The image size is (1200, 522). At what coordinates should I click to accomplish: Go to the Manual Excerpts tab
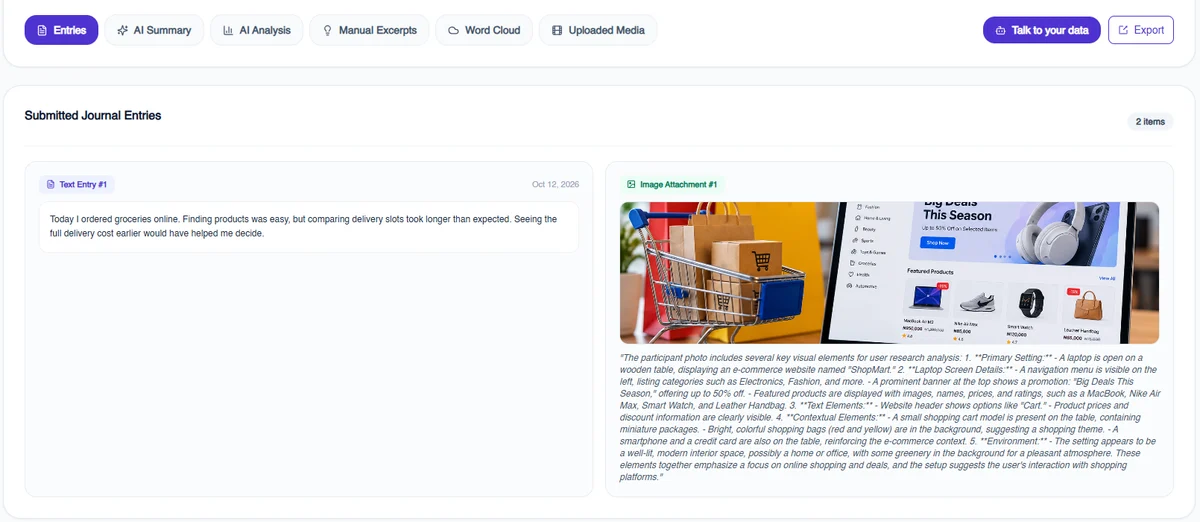tap(369, 30)
